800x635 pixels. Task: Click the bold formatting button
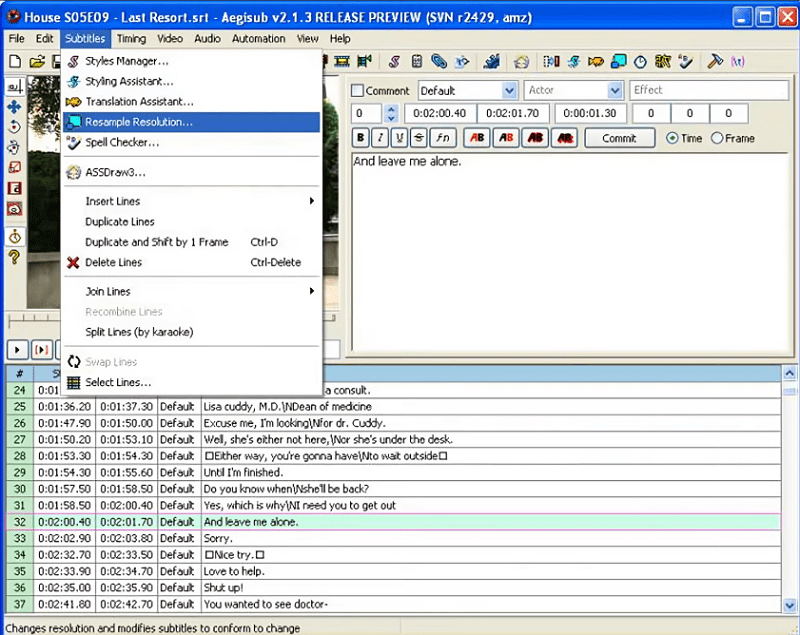pos(361,138)
